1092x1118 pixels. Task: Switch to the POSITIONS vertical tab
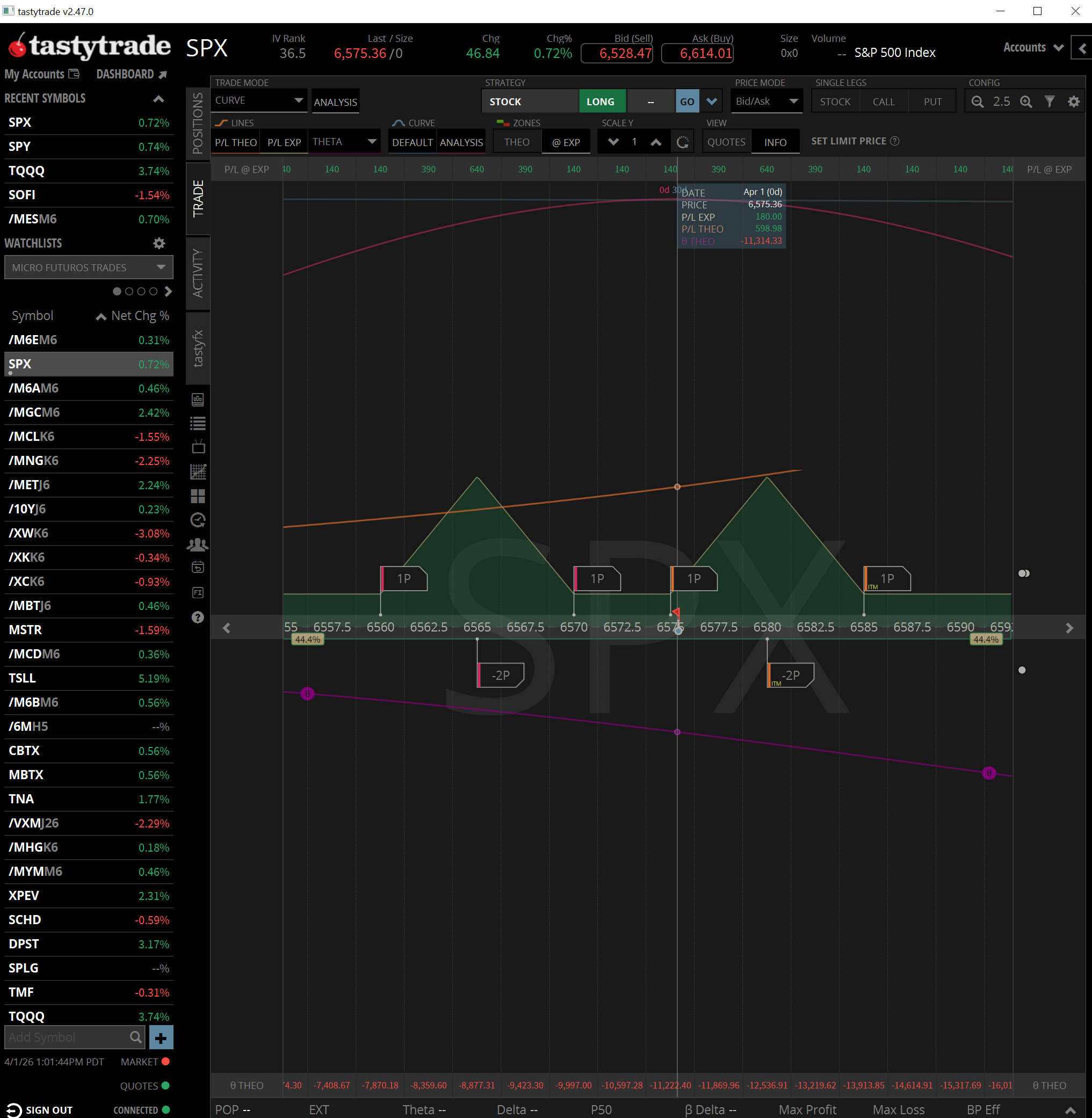(x=198, y=124)
